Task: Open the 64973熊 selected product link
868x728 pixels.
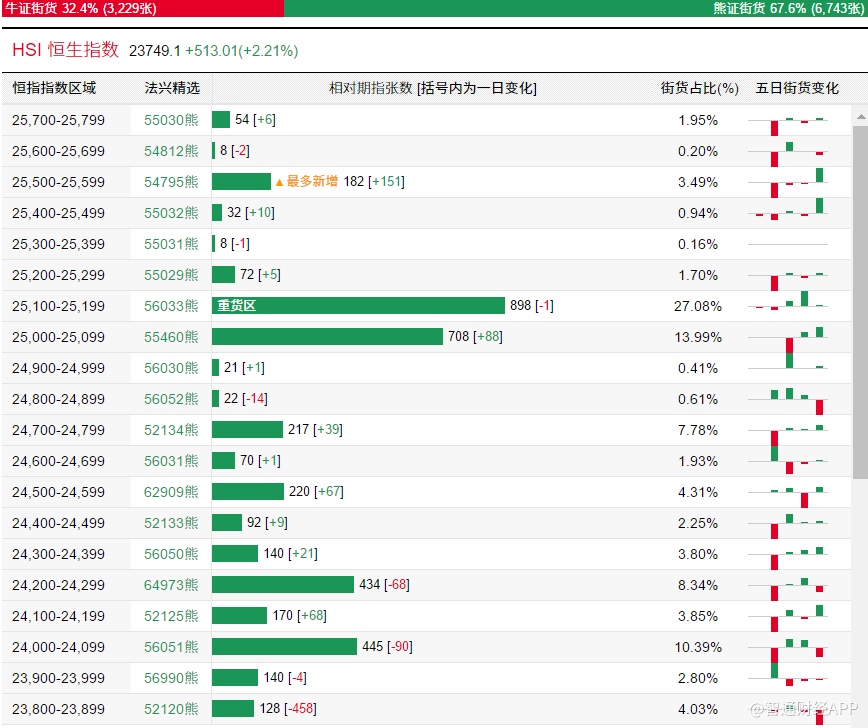Action: 171,585
